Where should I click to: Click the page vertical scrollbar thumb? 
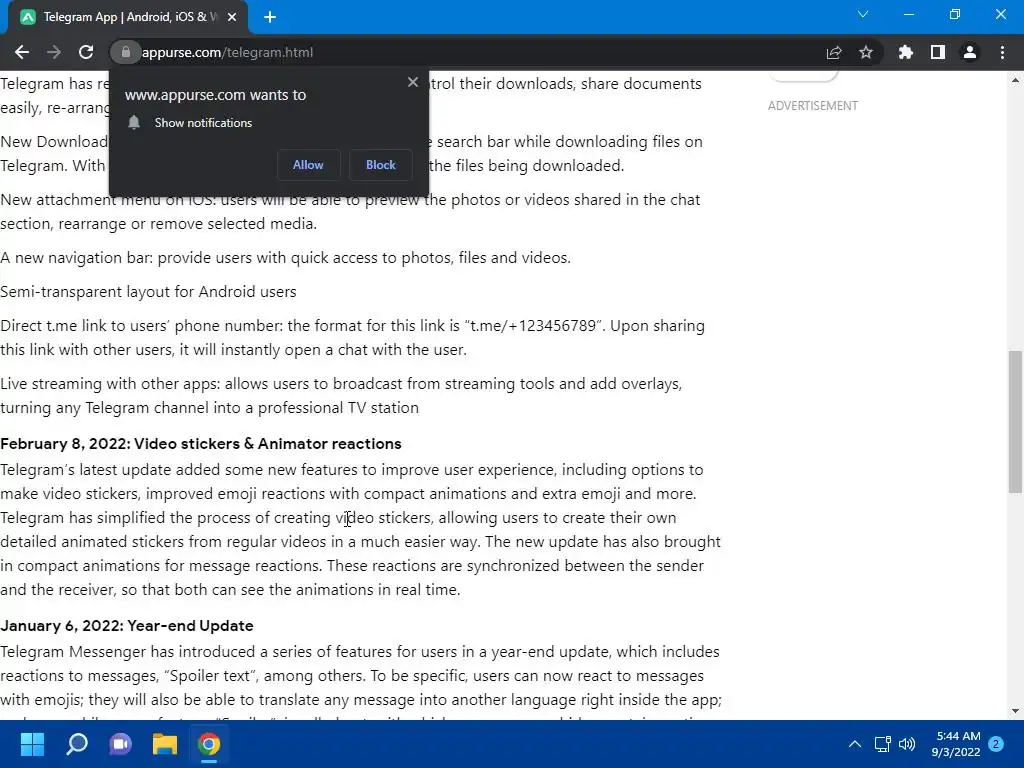pos(1015,422)
